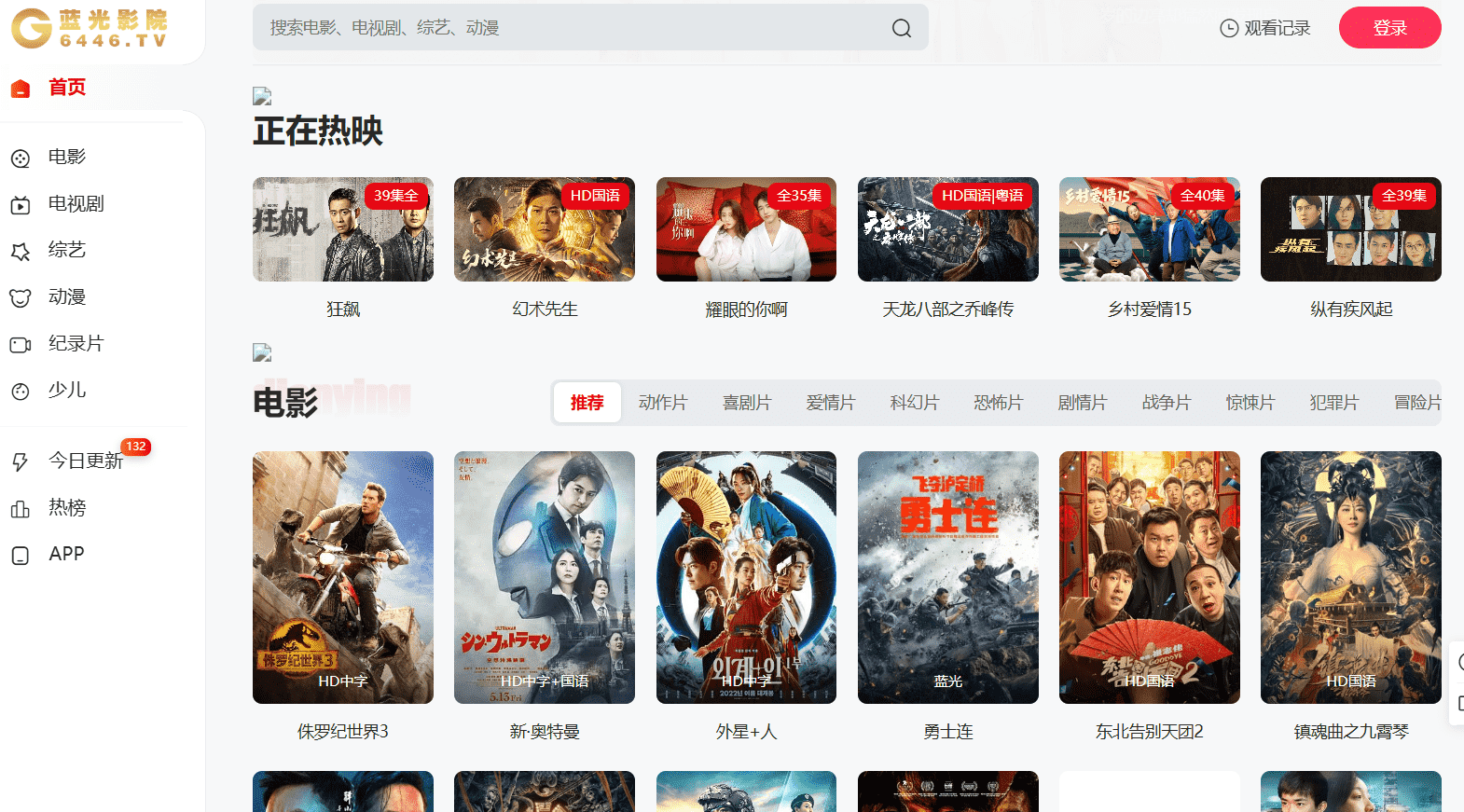Open 今日更新 in sidebar
Screen dimensions: 1464x812
coord(86,461)
